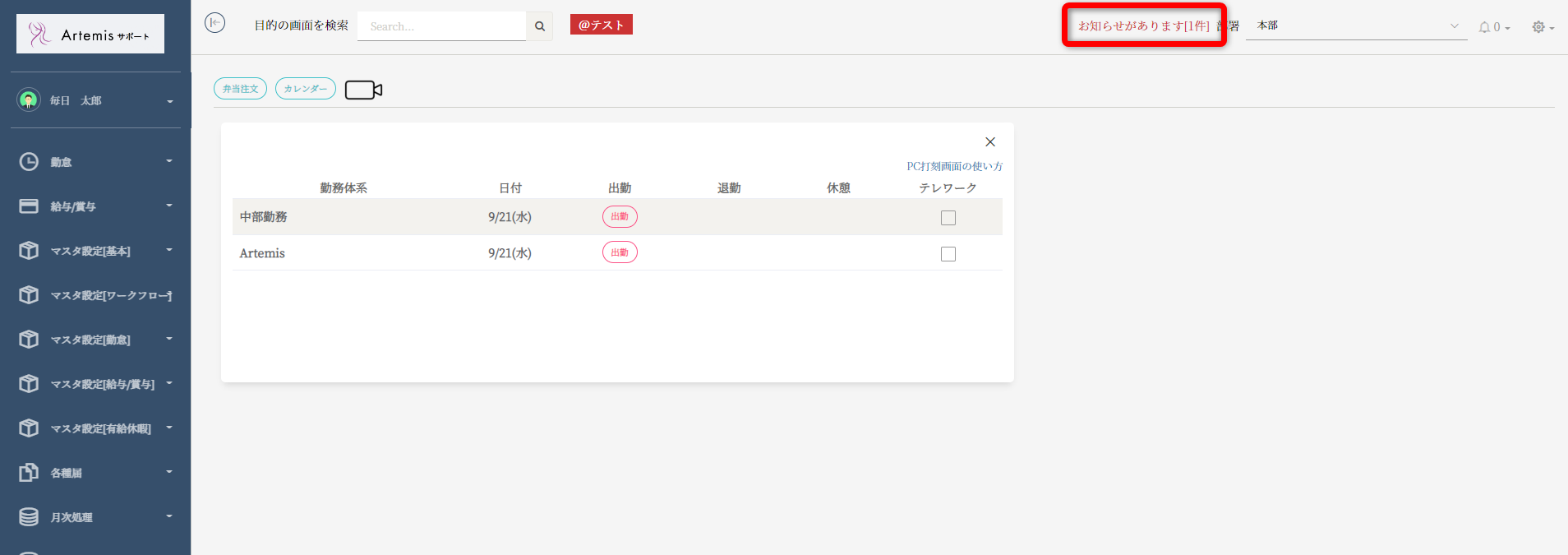Click the magnifier search button
The image size is (1568, 555).
click(x=540, y=26)
